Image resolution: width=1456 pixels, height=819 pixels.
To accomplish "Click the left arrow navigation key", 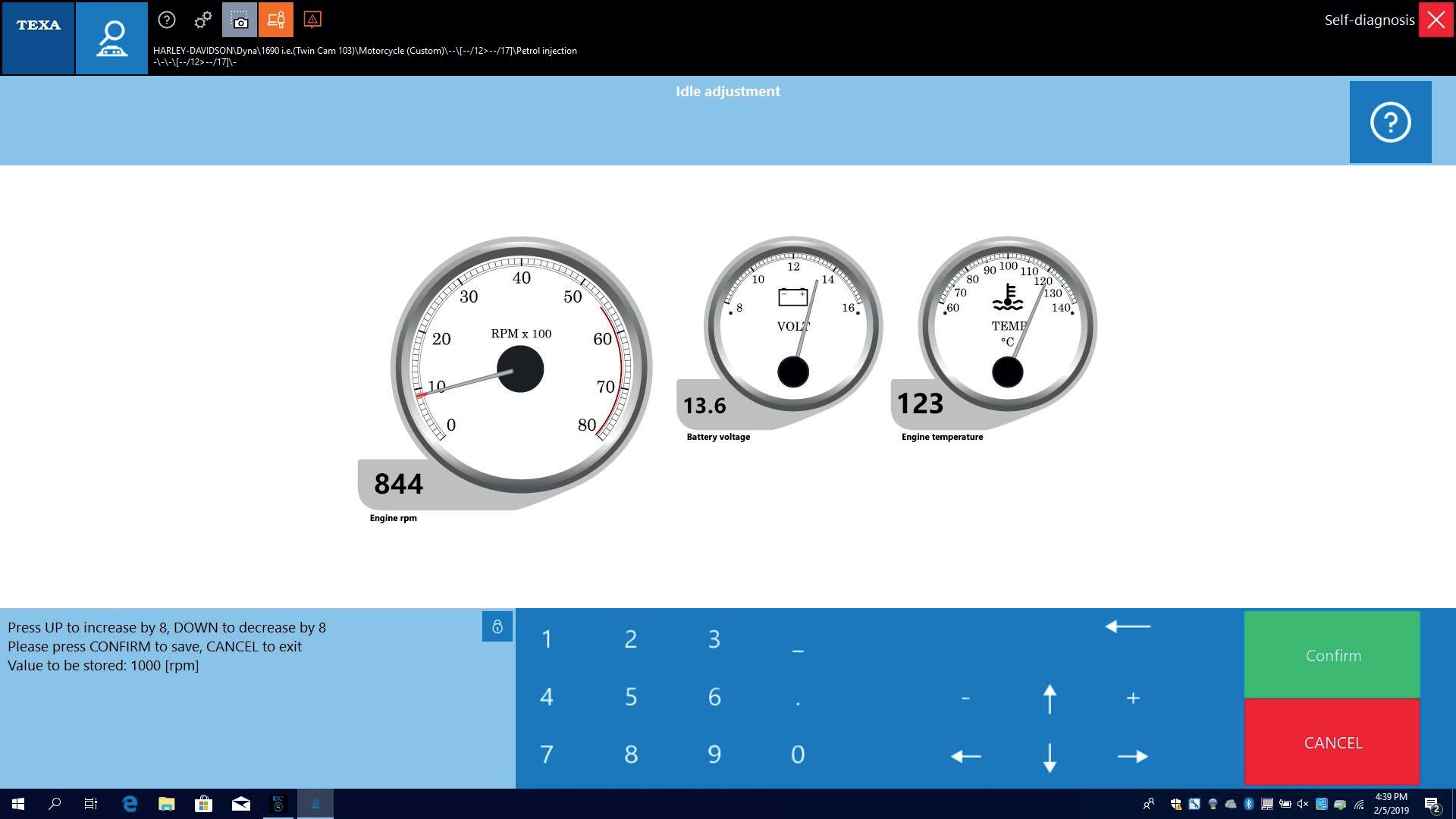I will pos(966,755).
